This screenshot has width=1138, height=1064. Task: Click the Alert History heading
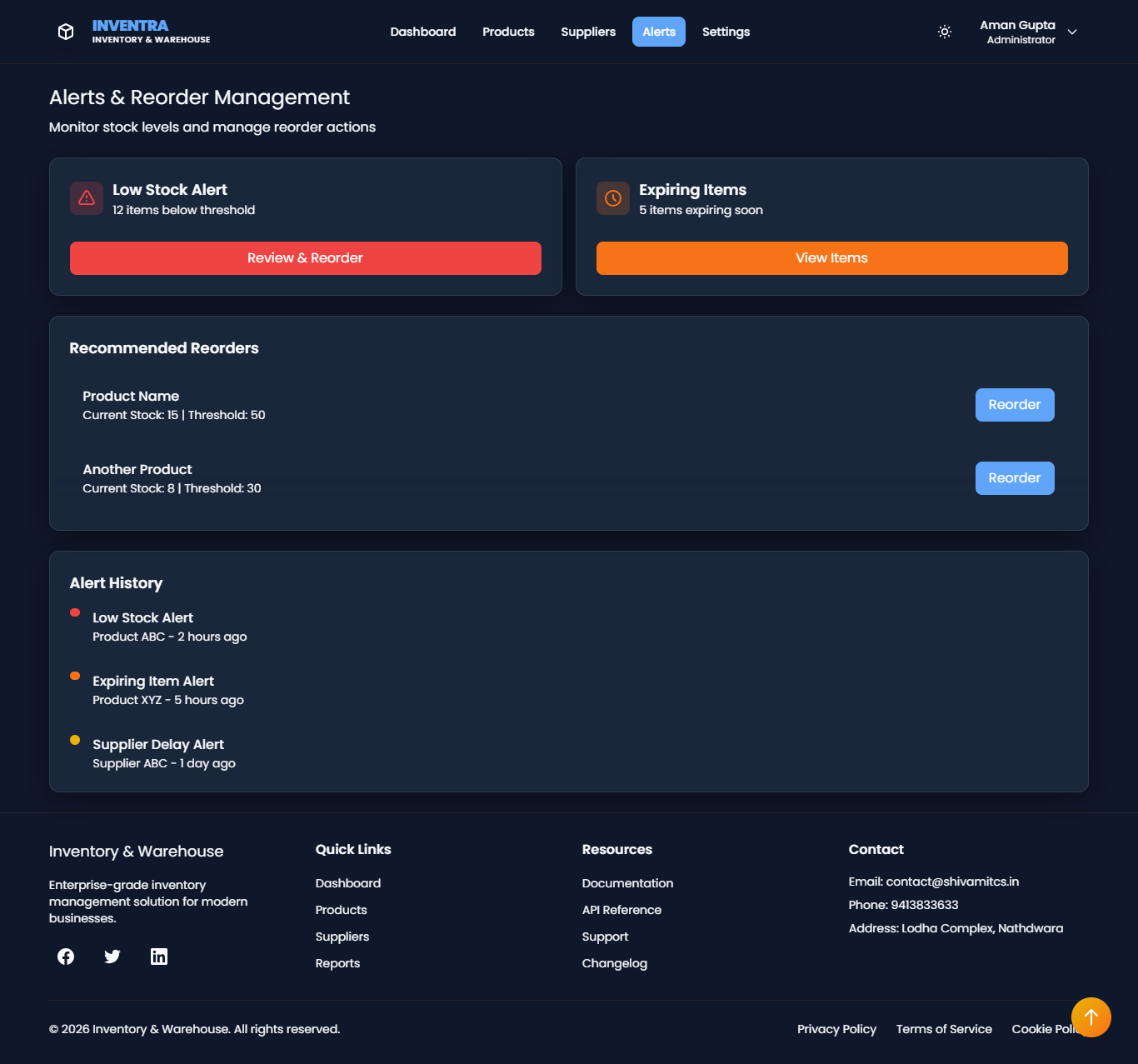coord(116,583)
